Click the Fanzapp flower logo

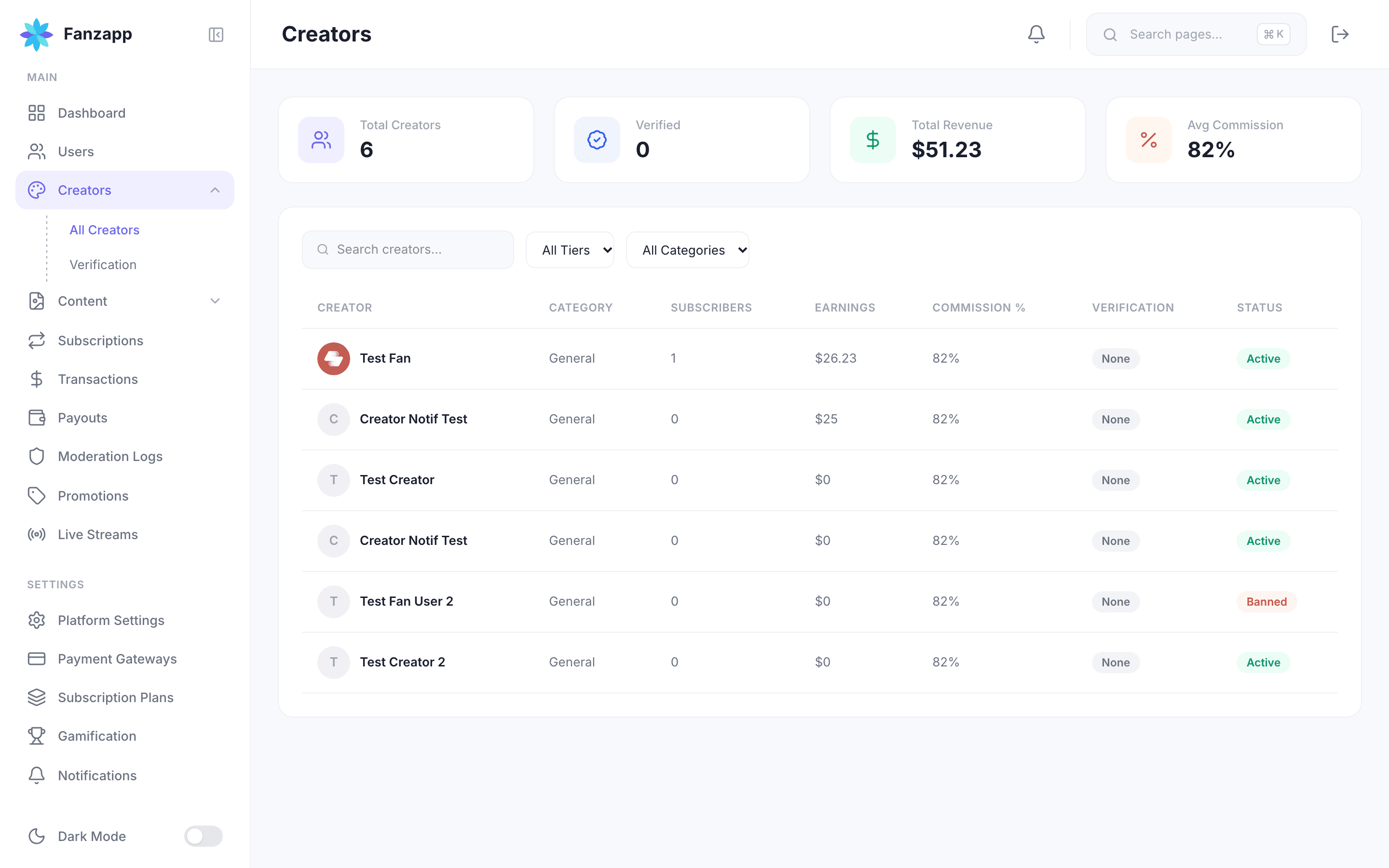pos(36,34)
